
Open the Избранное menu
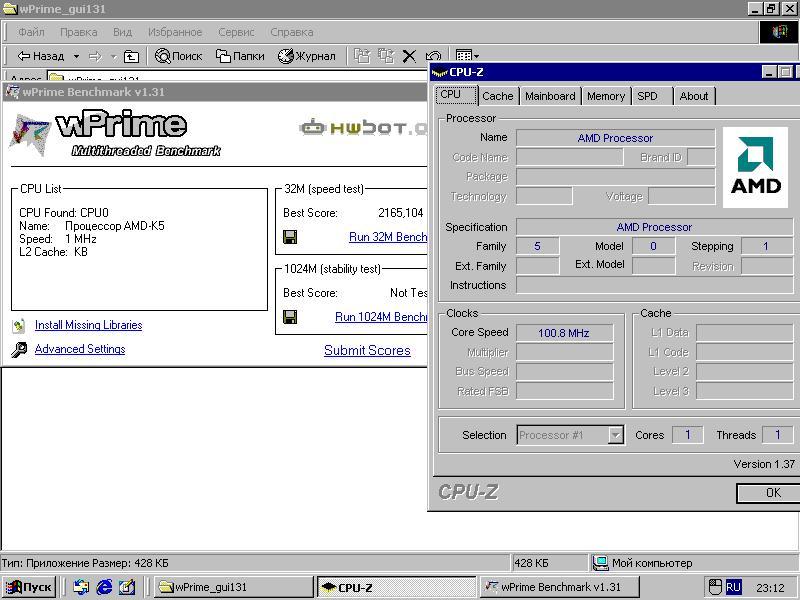tap(175, 32)
